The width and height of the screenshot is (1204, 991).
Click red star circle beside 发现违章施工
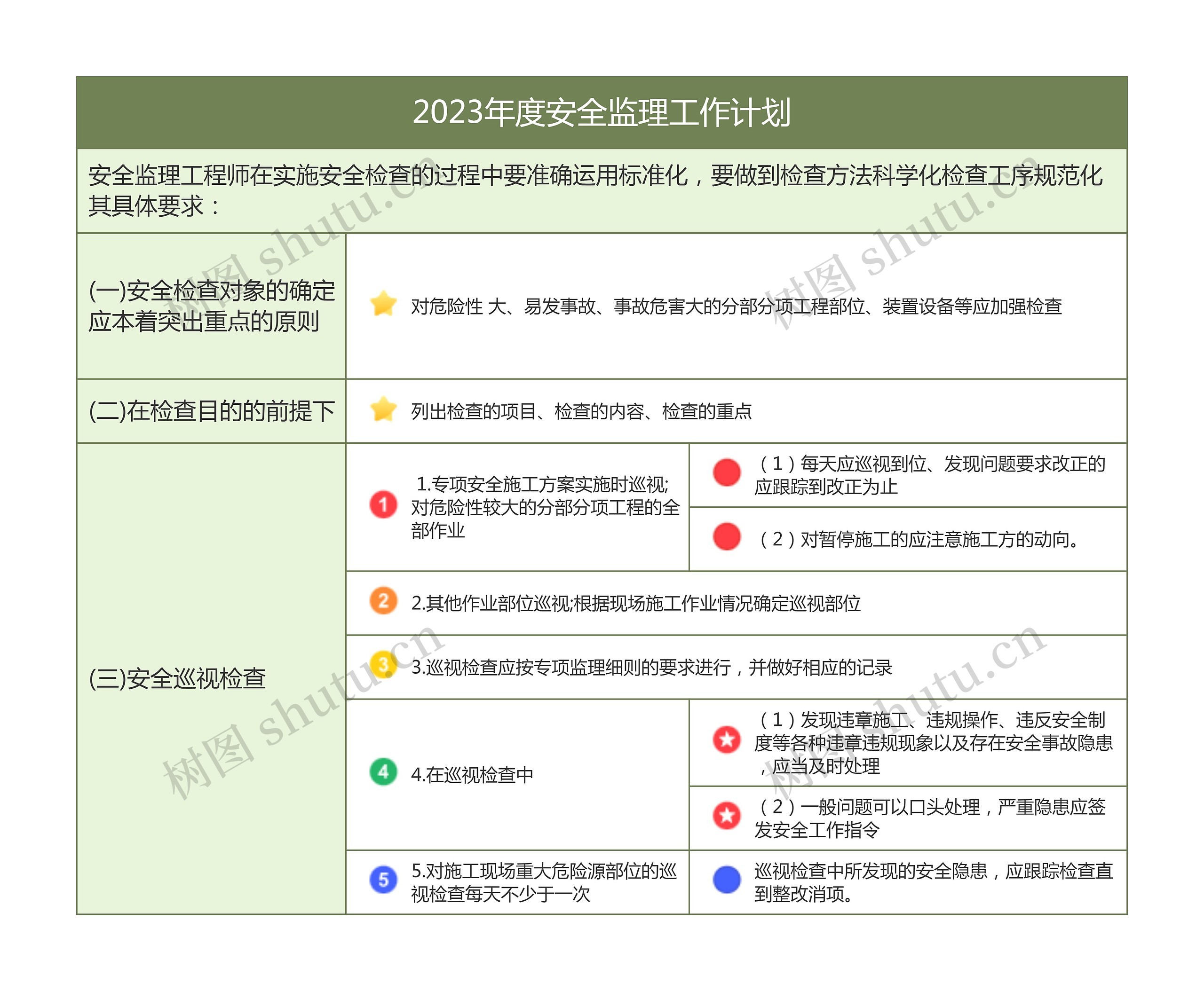tap(727, 740)
